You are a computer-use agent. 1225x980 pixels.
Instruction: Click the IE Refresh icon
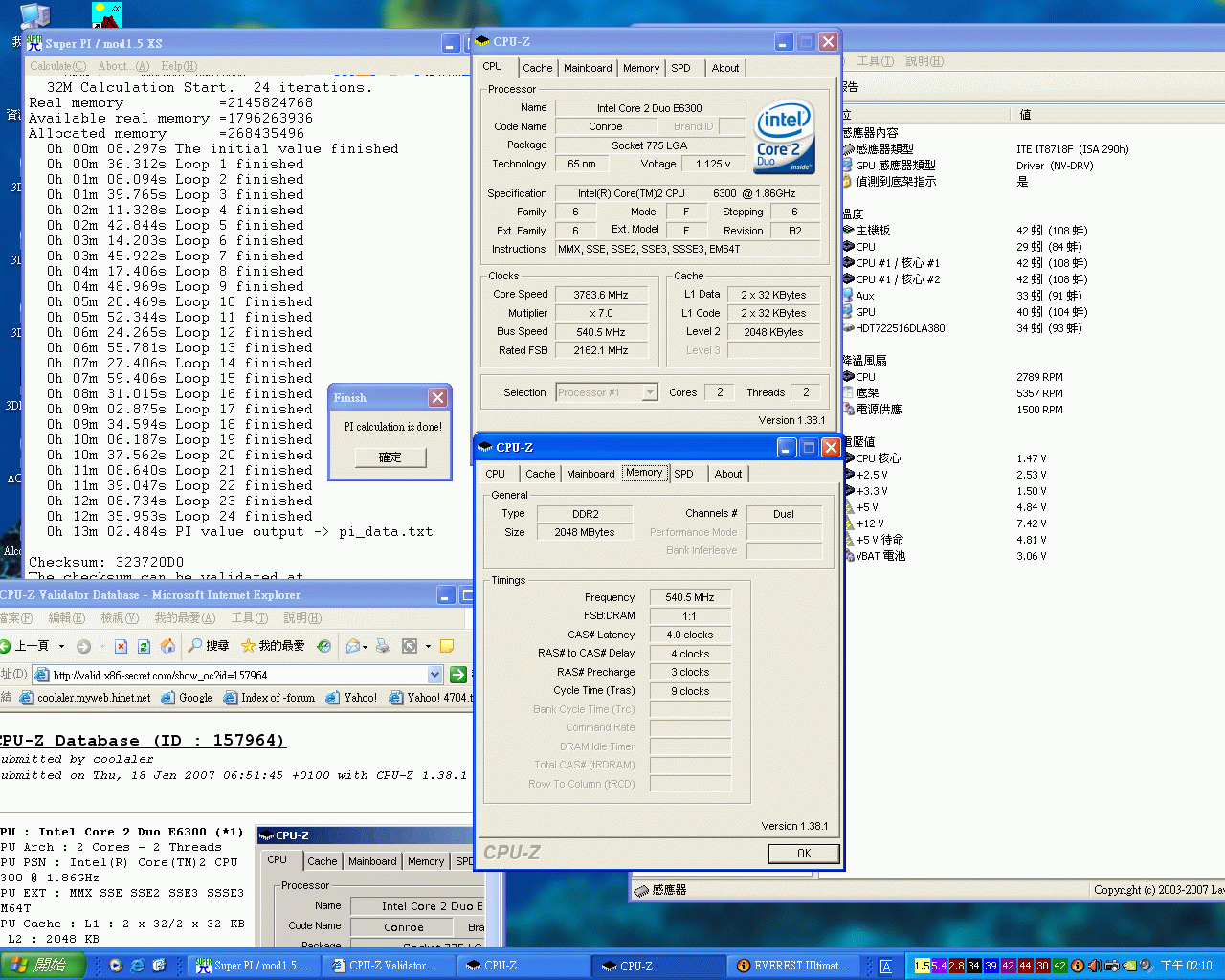(x=144, y=646)
